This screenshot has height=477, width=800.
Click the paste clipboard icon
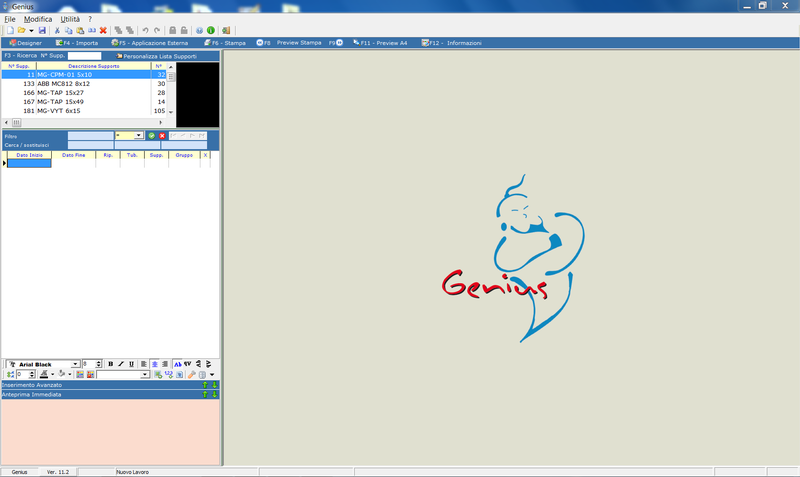80,31
